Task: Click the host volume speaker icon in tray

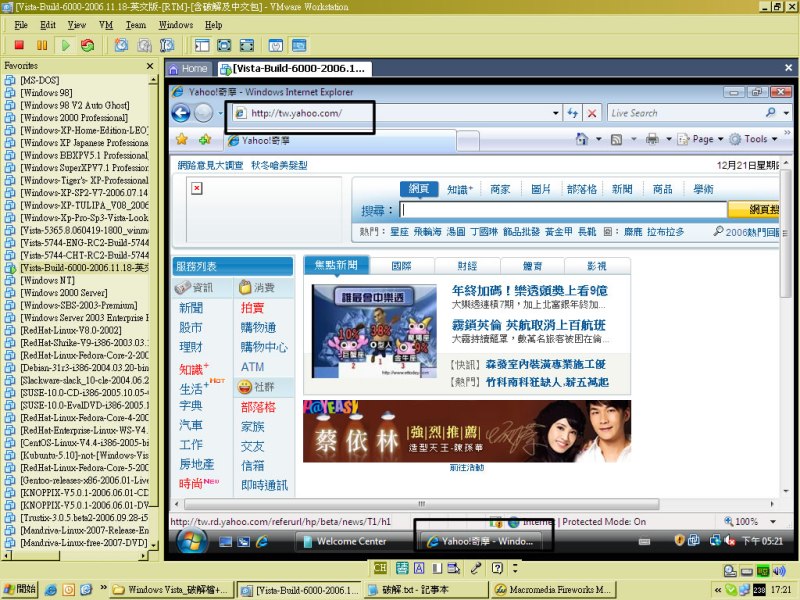Action: point(779,571)
